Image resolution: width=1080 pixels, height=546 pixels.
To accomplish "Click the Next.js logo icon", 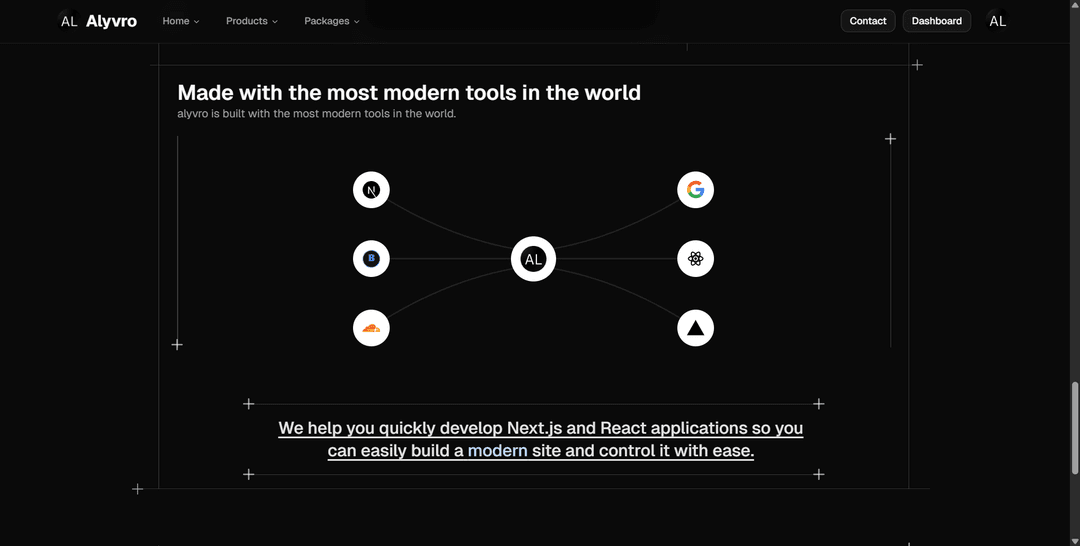I will pyautogui.click(x=371, y=190).
